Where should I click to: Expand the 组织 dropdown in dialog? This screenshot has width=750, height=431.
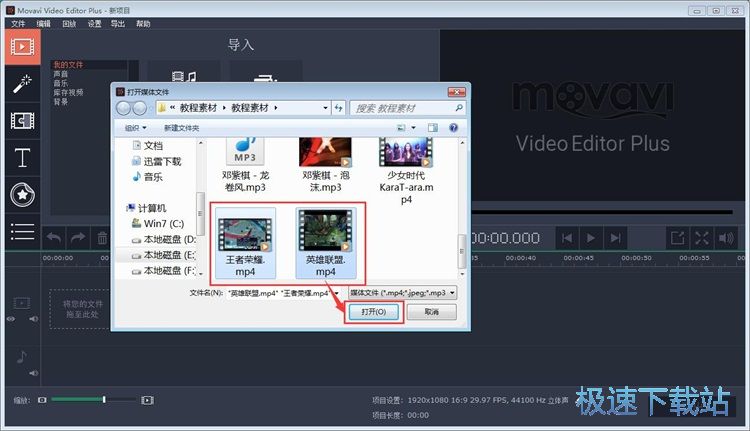(135, 128)
